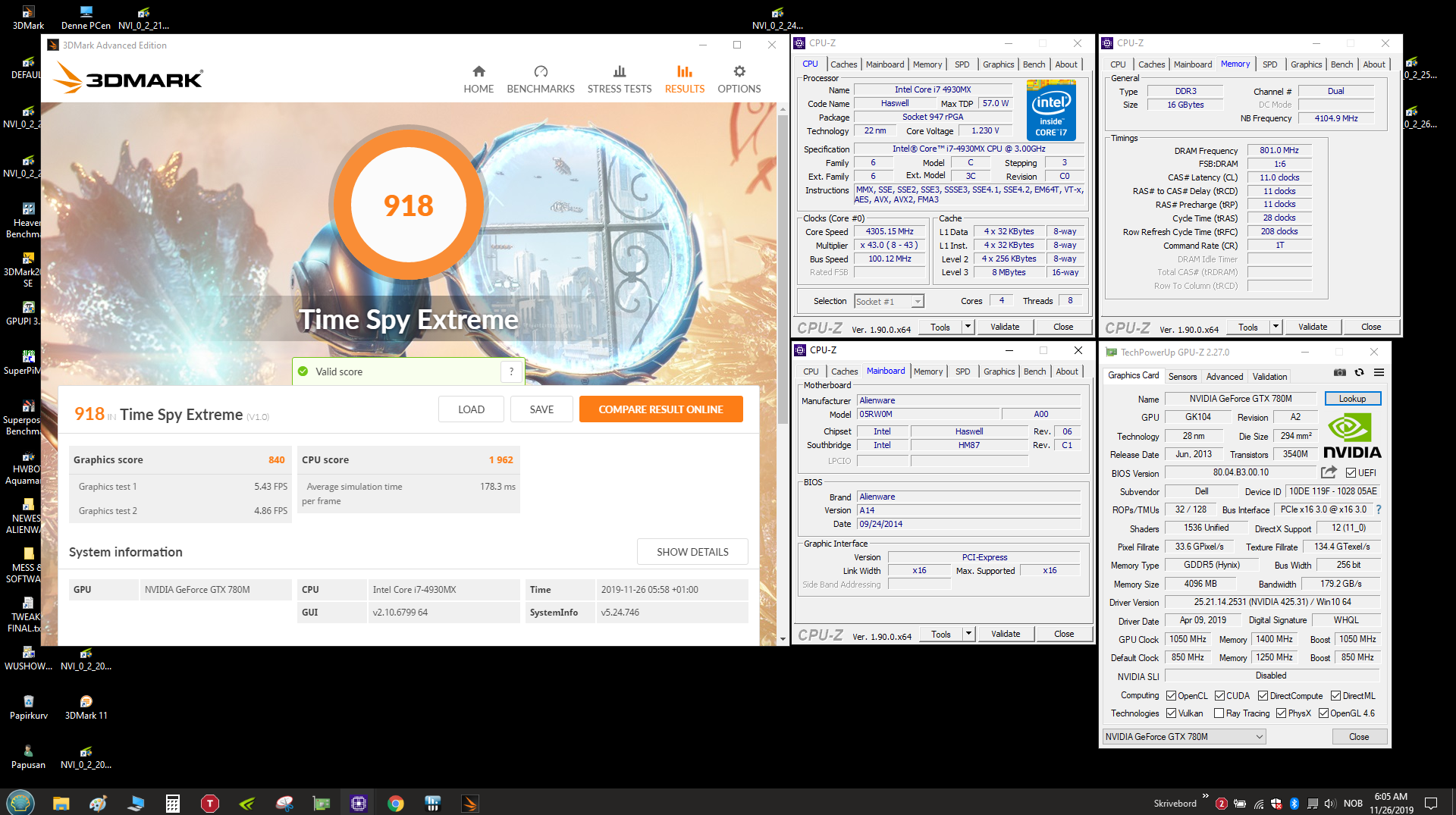
Task: Open the 3DMark 11 desktop shortcut
Action: [86, 707]
